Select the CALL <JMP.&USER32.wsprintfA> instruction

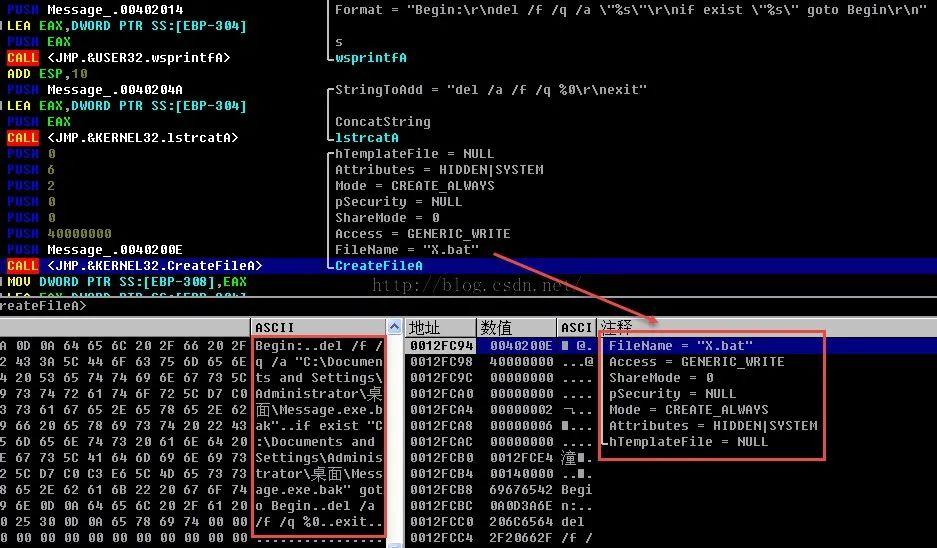[118, 58]
